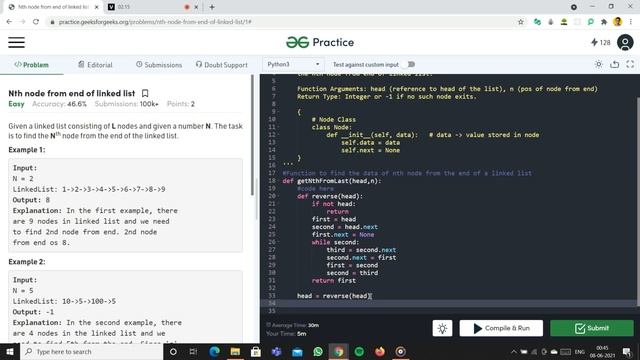Close the Nth node browser tab

pos(96,7)
